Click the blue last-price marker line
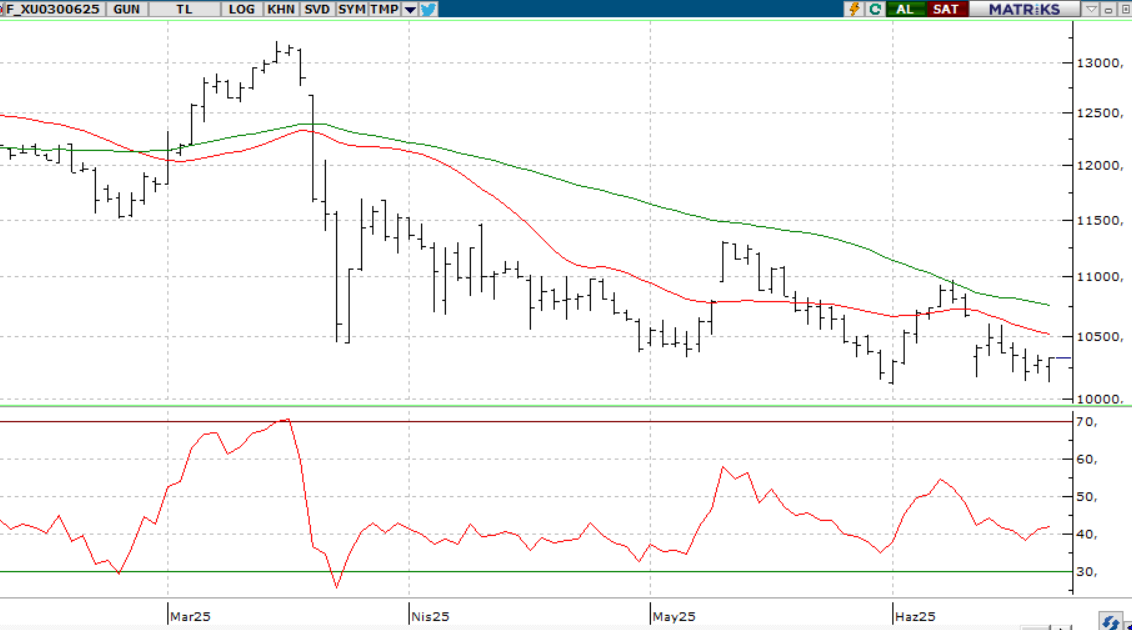This screenshot has width=1132, height=630. coord(1063,358)
